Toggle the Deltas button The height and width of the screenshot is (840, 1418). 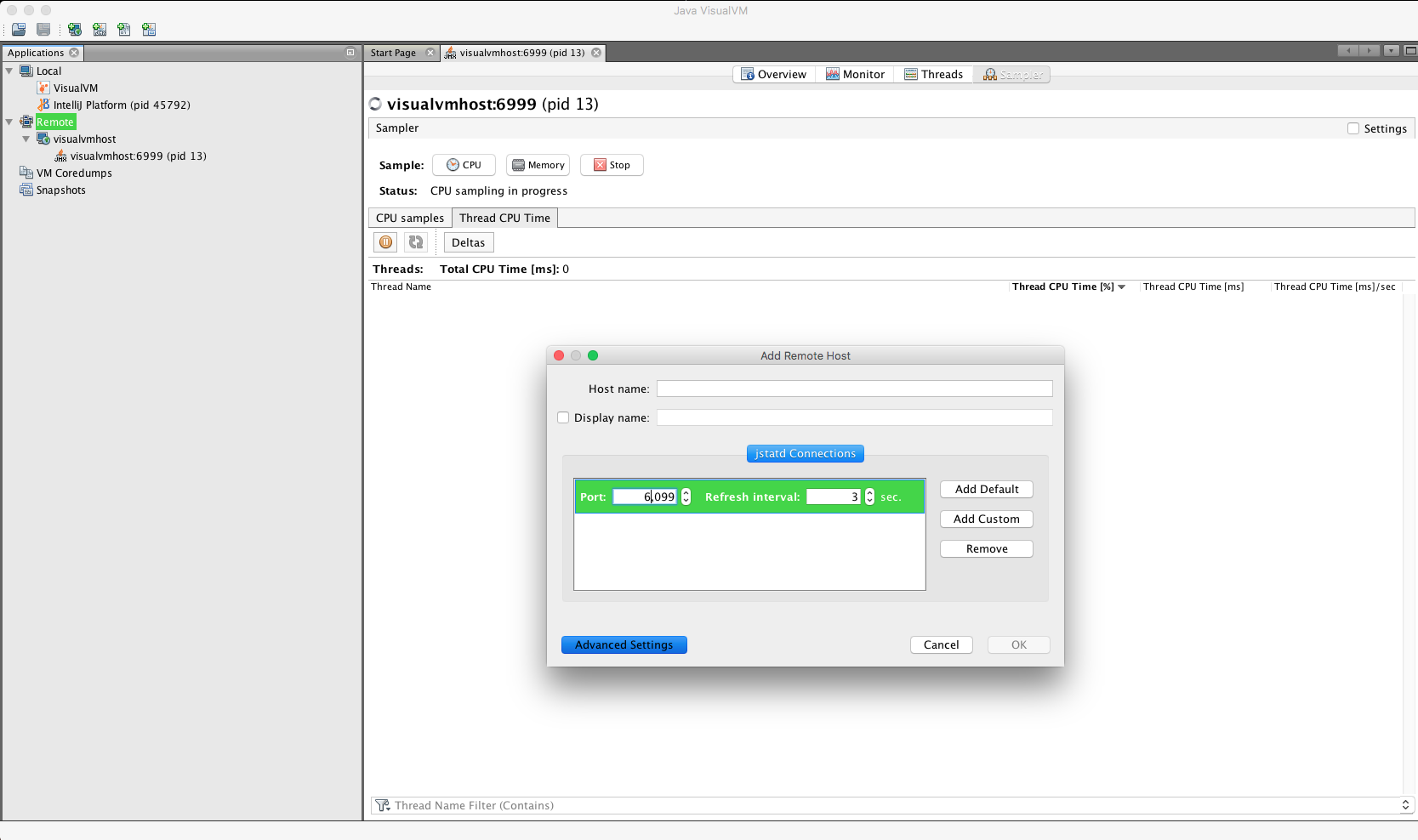tap(469, 242)
